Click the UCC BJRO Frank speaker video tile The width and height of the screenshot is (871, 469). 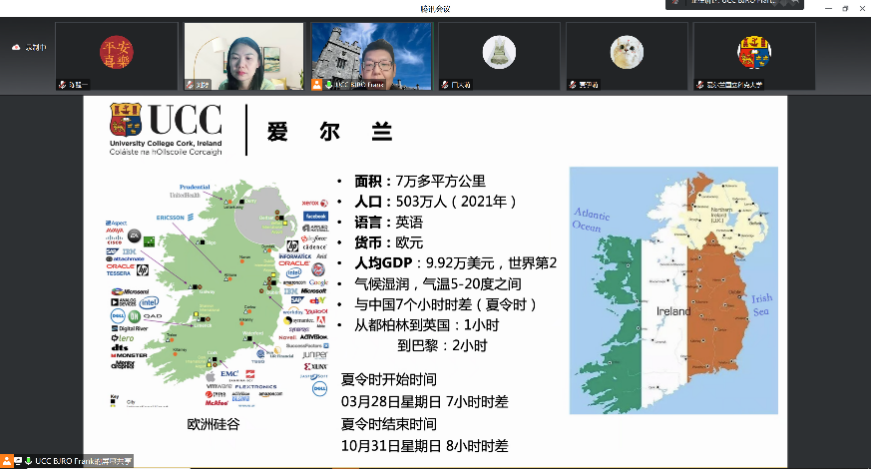(x=371, y=56)
